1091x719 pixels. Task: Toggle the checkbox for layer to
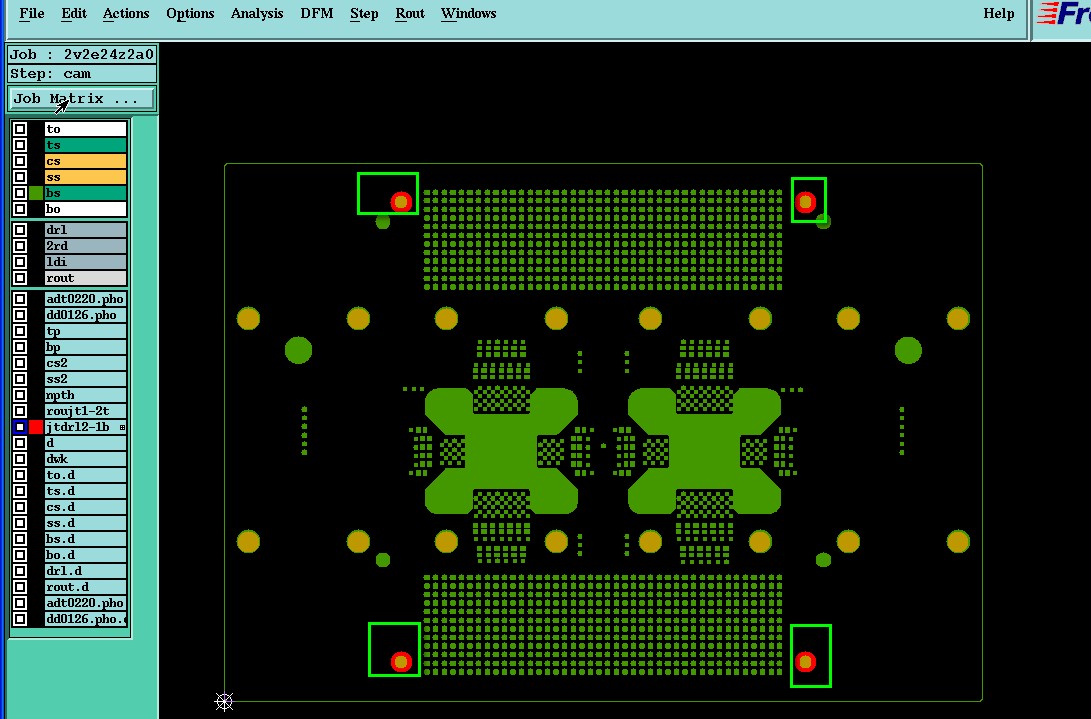click(x=20, y=129)
